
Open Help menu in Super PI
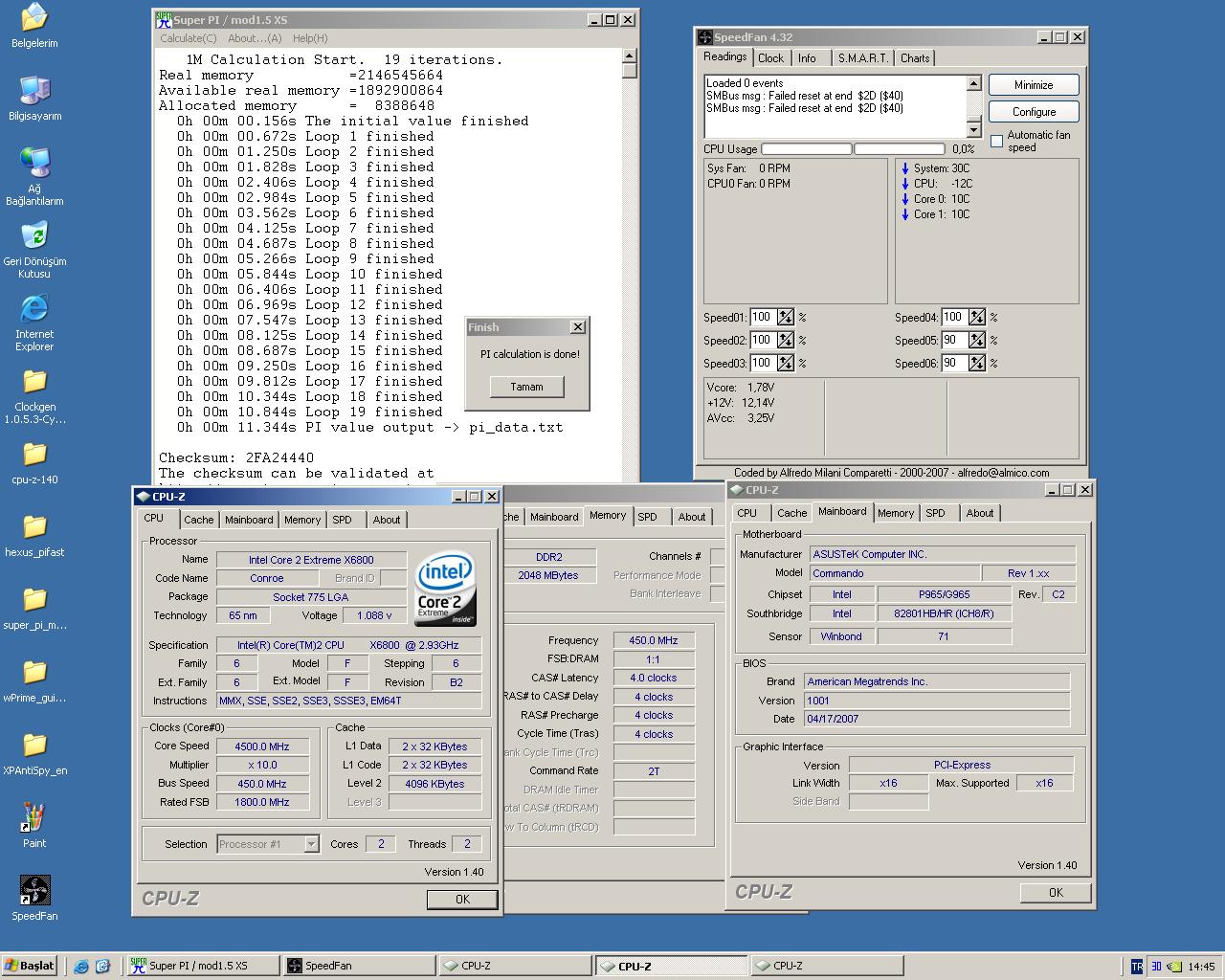click(x=310, y=38)
